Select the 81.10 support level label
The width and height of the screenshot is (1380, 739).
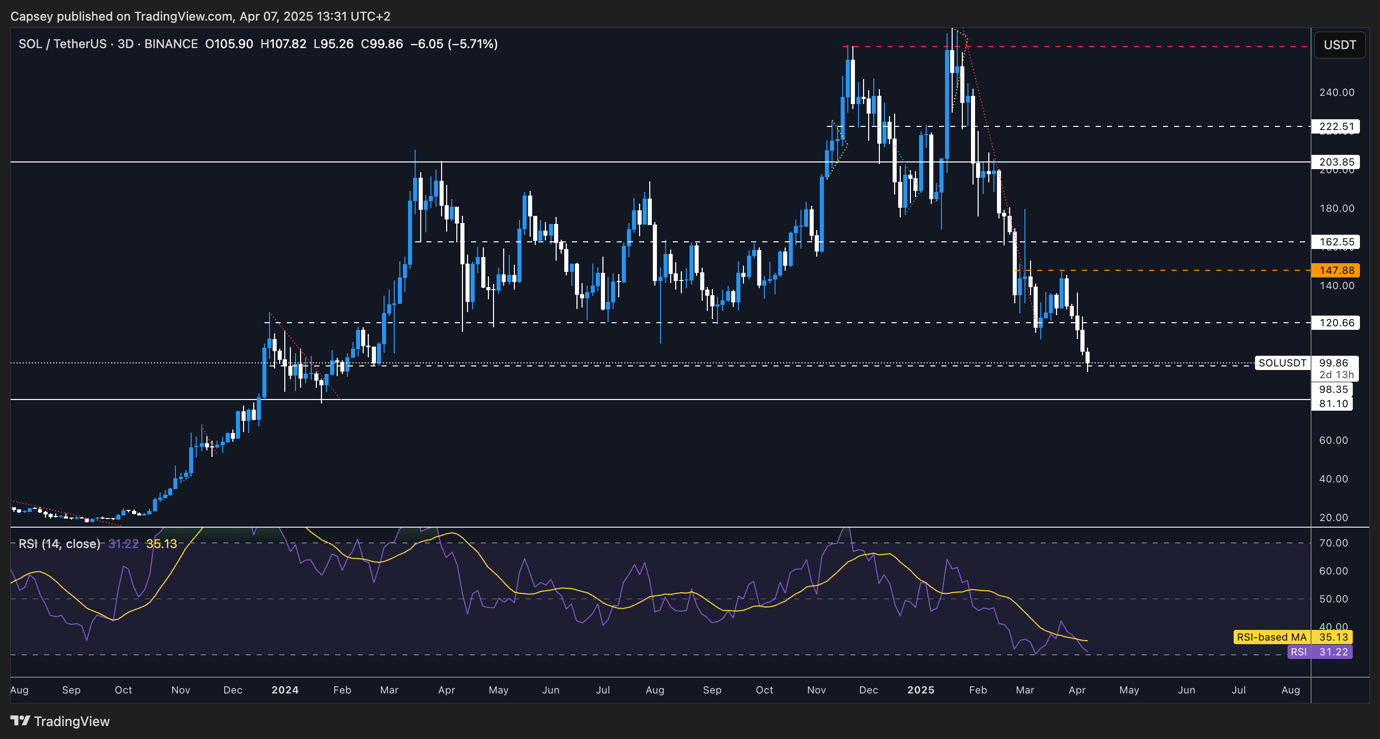tap(1335, 404)
